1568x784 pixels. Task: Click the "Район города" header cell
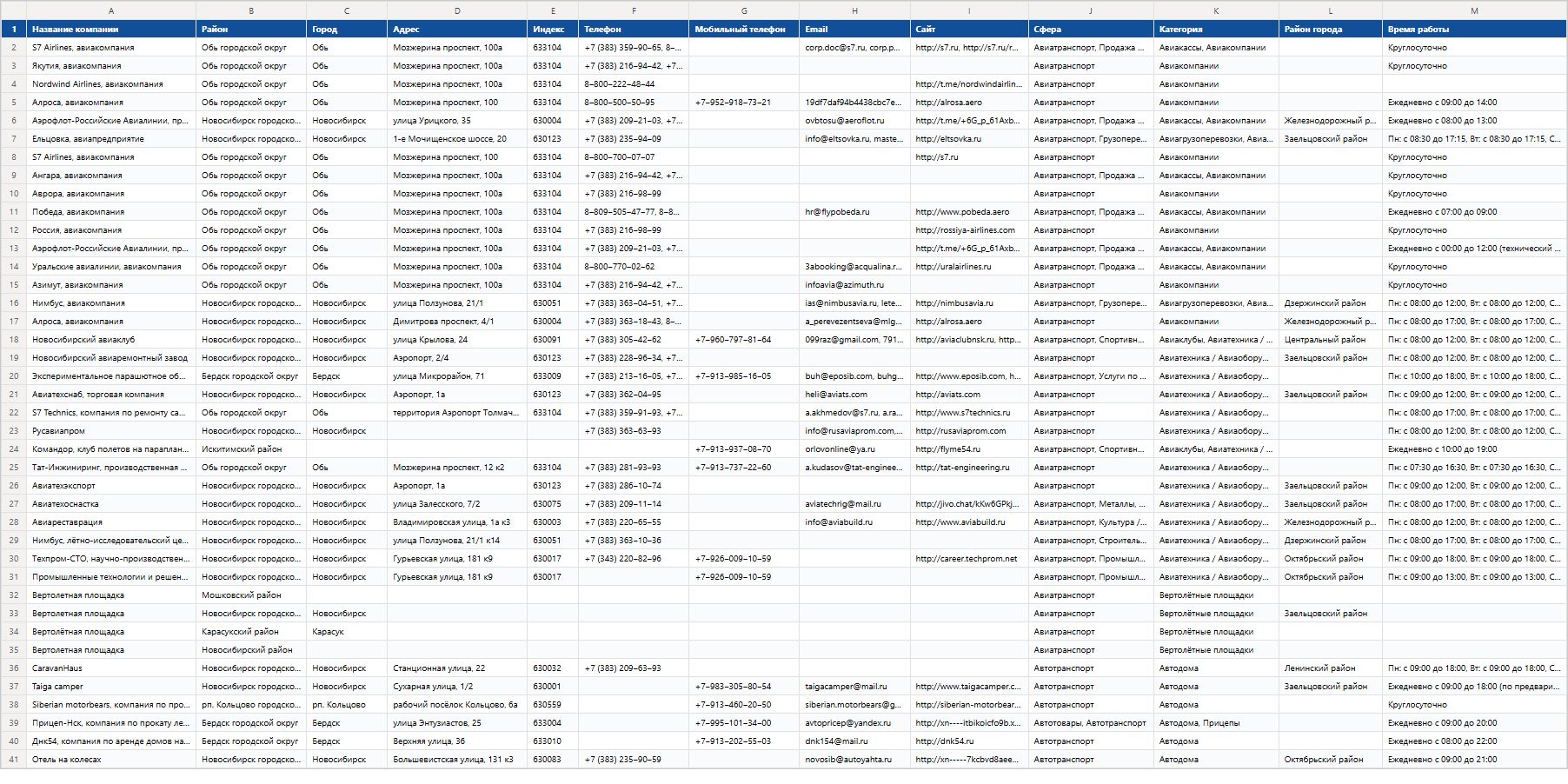click(x=1331, y=30)
